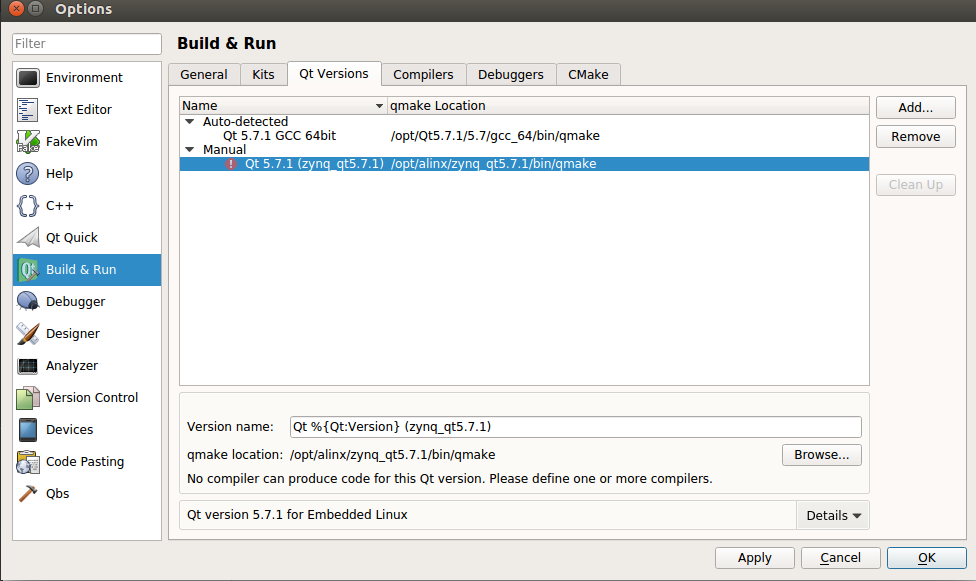
Task: Open the C++ braces icon
Action: click(x=28, y=205)
